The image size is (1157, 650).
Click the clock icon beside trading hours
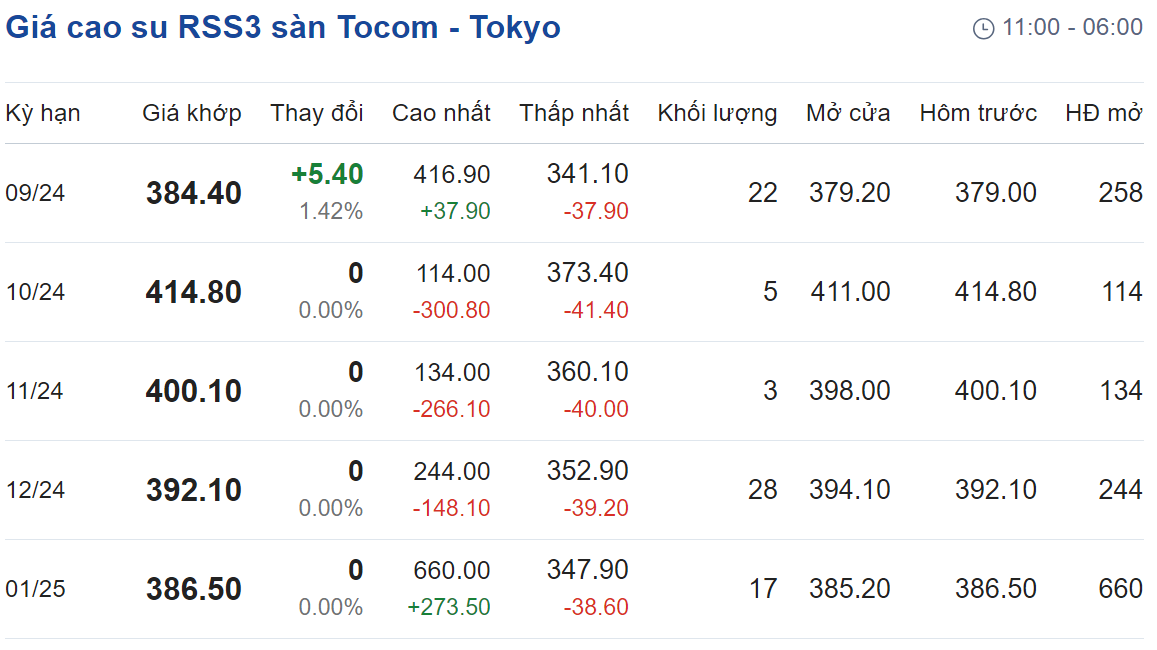point(984,29)
